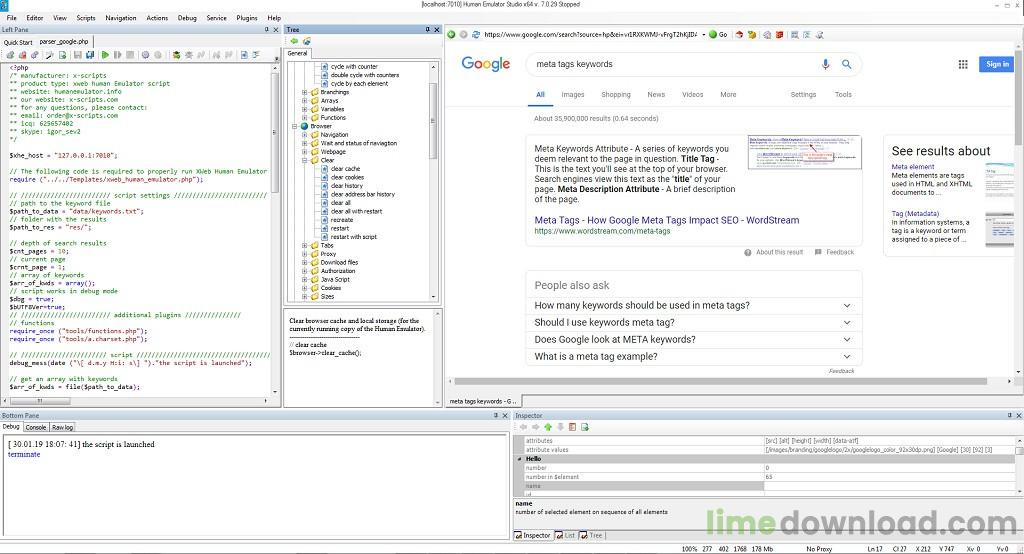The width and height of the screenshot is (1024, 554).
Task: Expand the Branchings tree folder
Action: (304, 92)
